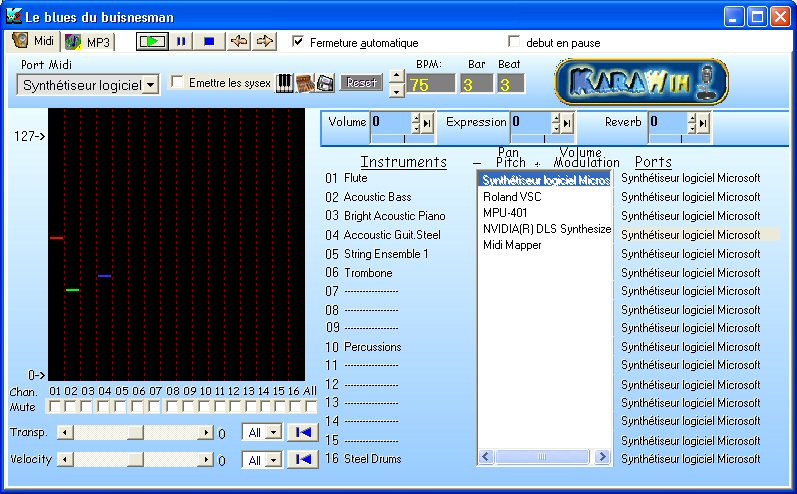The height and width of the screenshot is (494, 797).
Task: Mute channel 01 checkbox
Action: point(54,407)
